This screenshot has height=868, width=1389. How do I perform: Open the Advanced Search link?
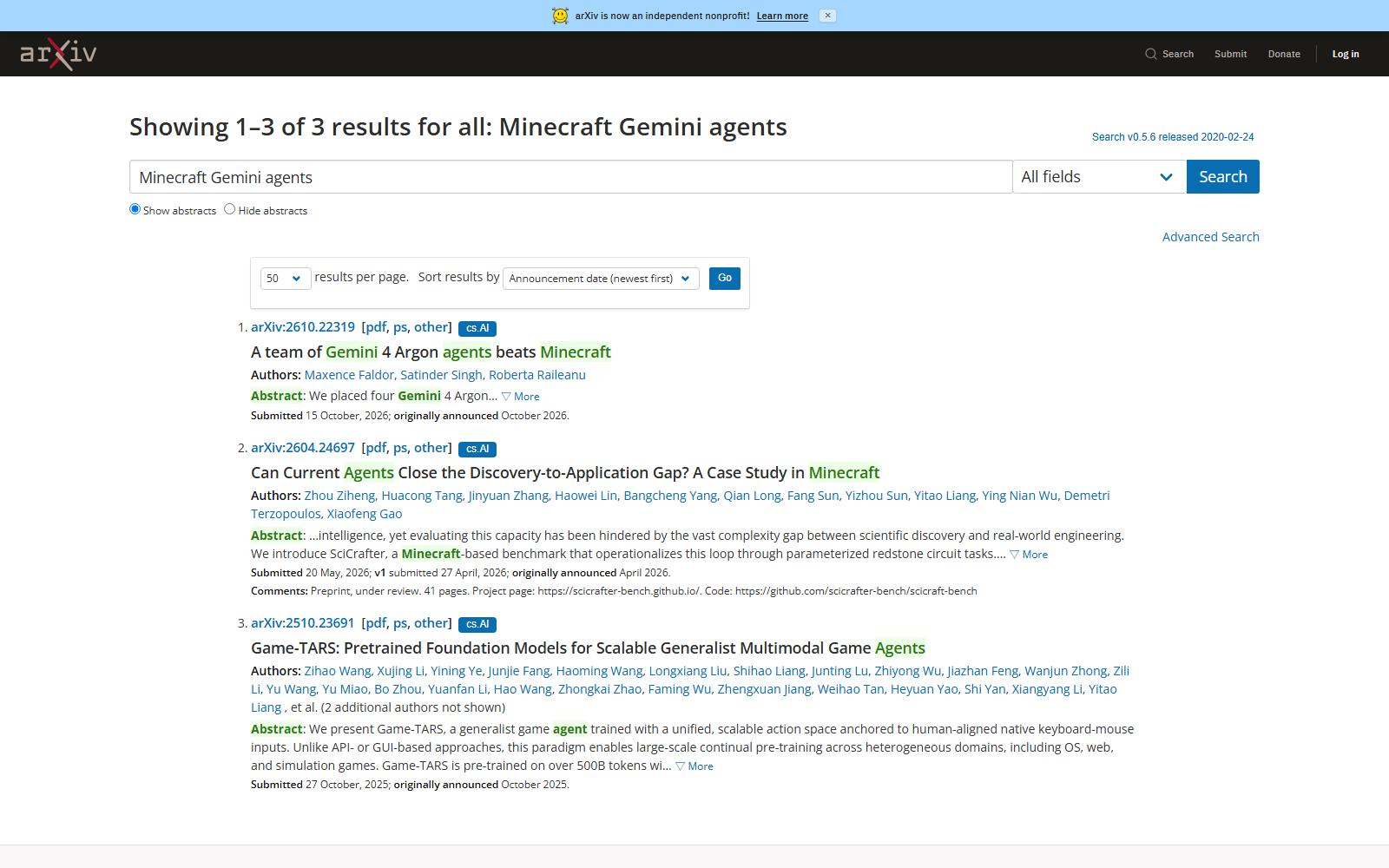(1210, 237)
